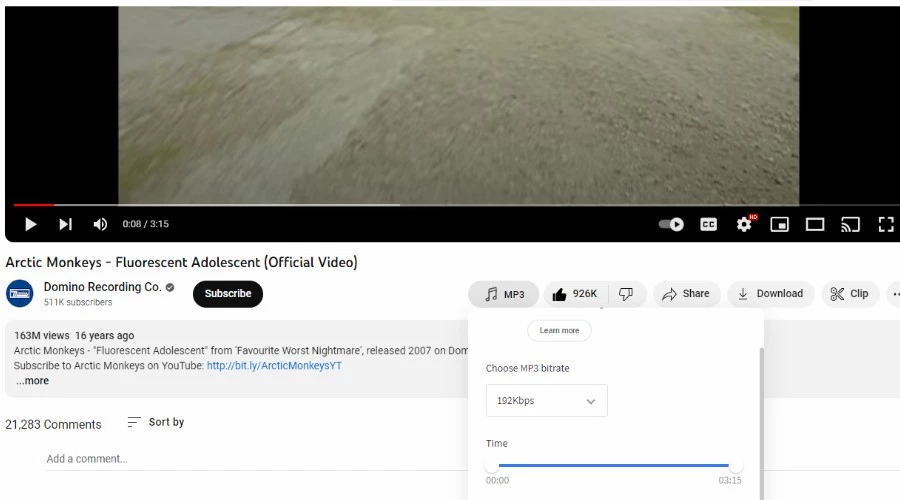Open Domino Recording Co. channel name
900x500 pixels.
click(102, 286)
